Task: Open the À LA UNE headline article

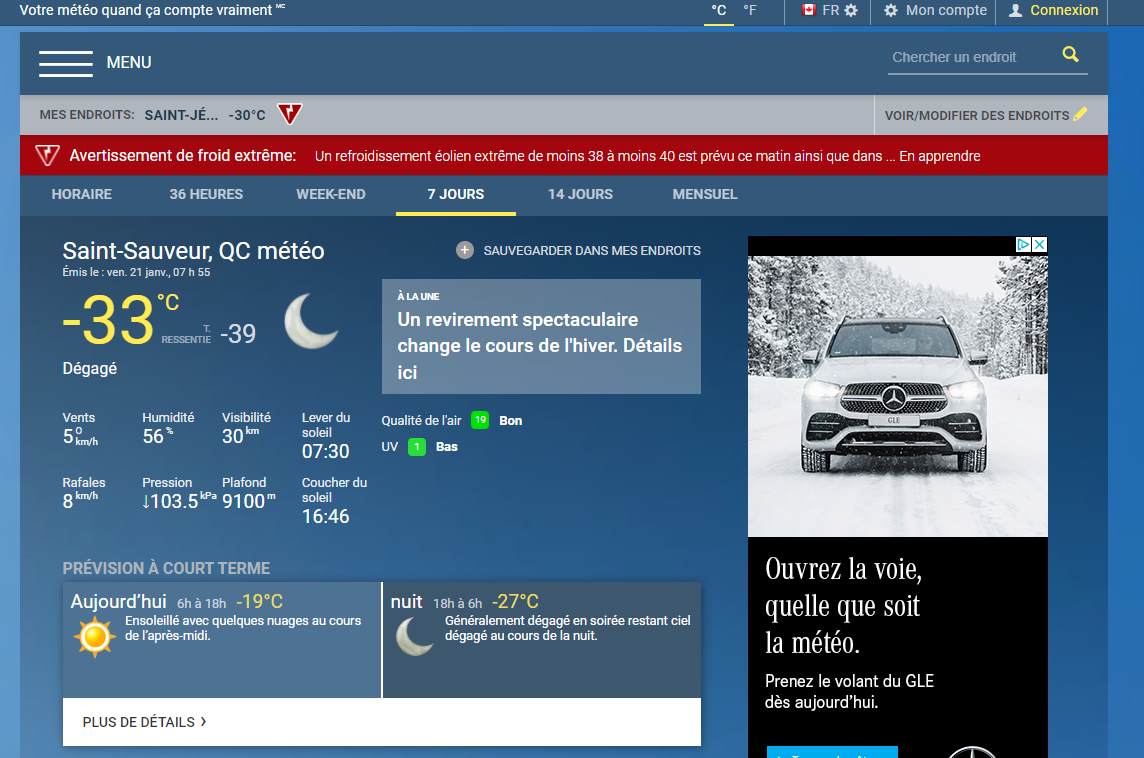Action: pyautogui.click(x=541, y=336)
